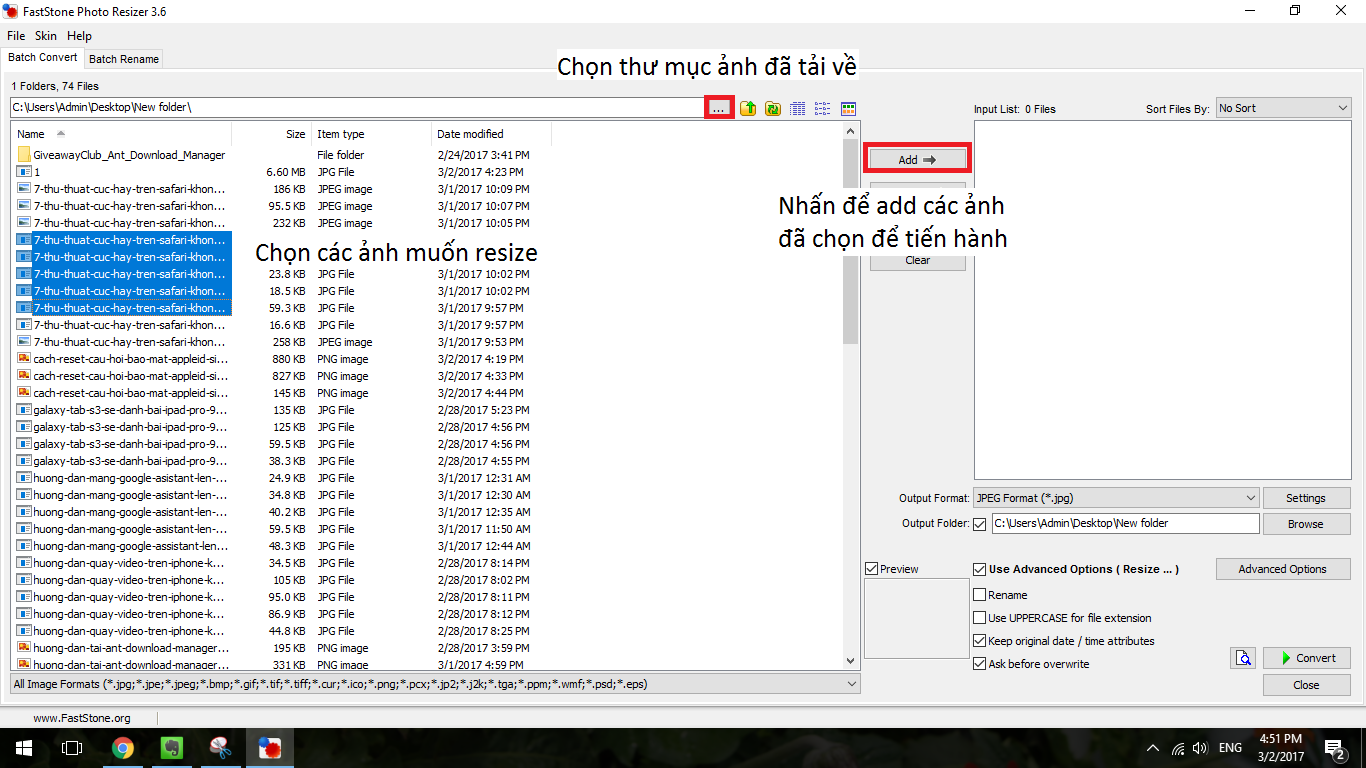Viewport: 1366px width, 768px height.
Task: Open Chrome from the Windows taskbar
Action: click(x=123, y=748)
